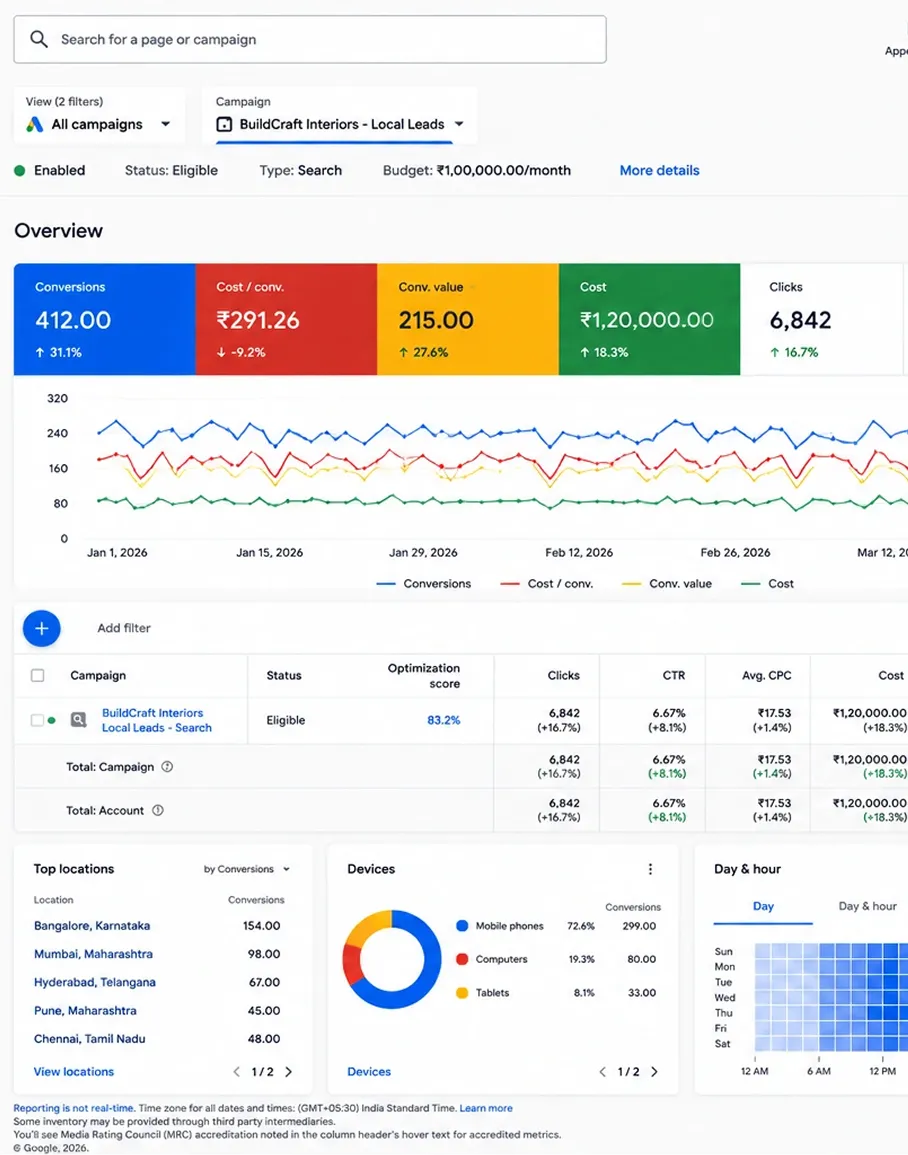The image size is (908, 1155).
Task: Open the Conv. value scorecard metric dropdown
Action: pyautogui.click(x=472, y=287)
